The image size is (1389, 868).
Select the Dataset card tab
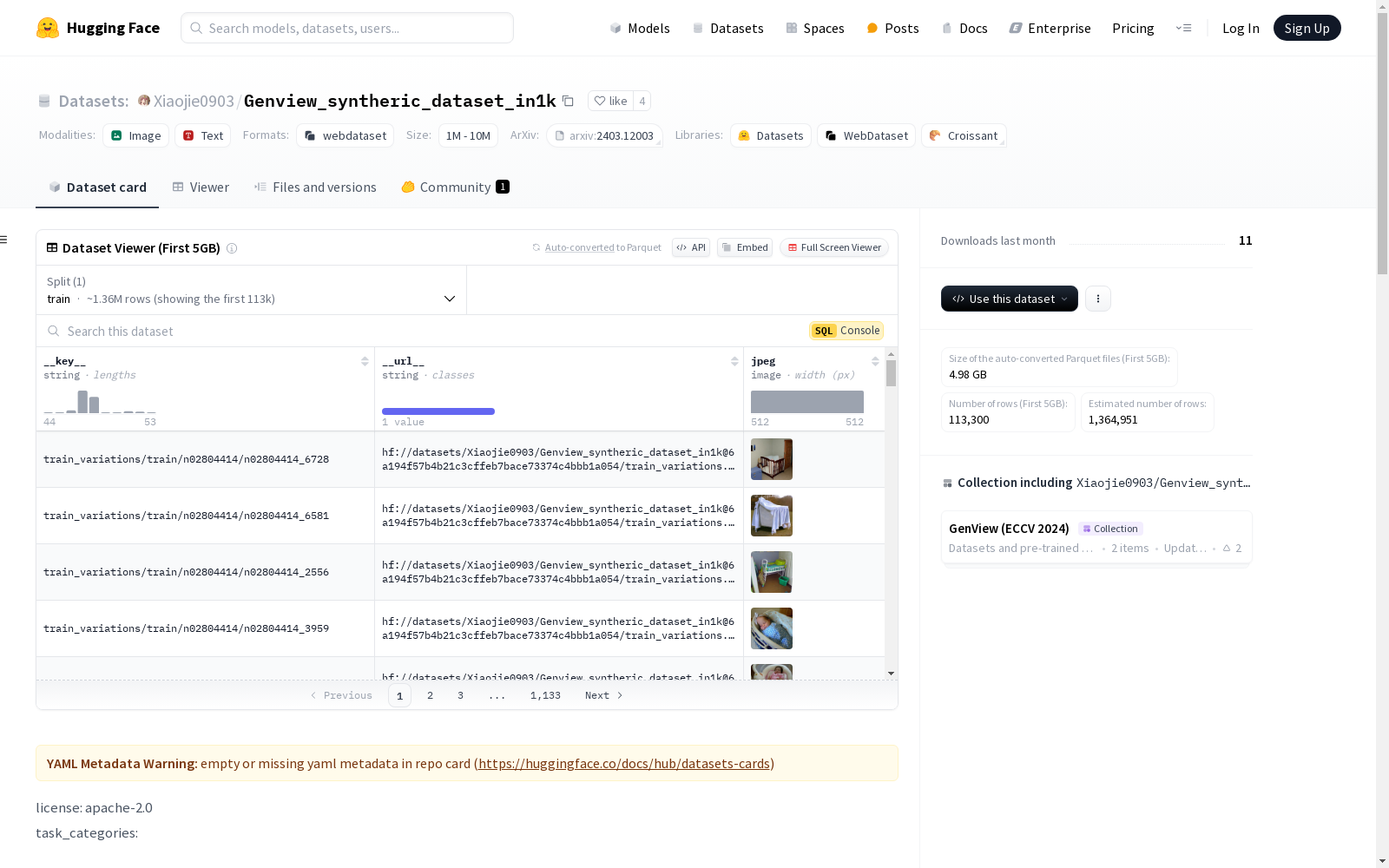97,187
